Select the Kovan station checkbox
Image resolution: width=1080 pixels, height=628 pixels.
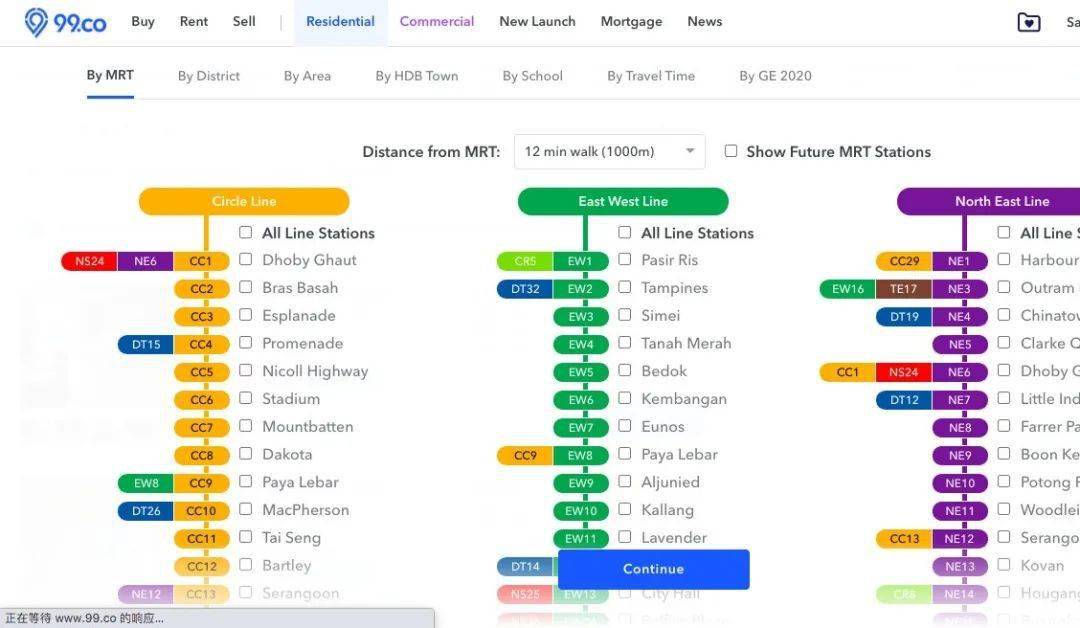(1004, 565)
